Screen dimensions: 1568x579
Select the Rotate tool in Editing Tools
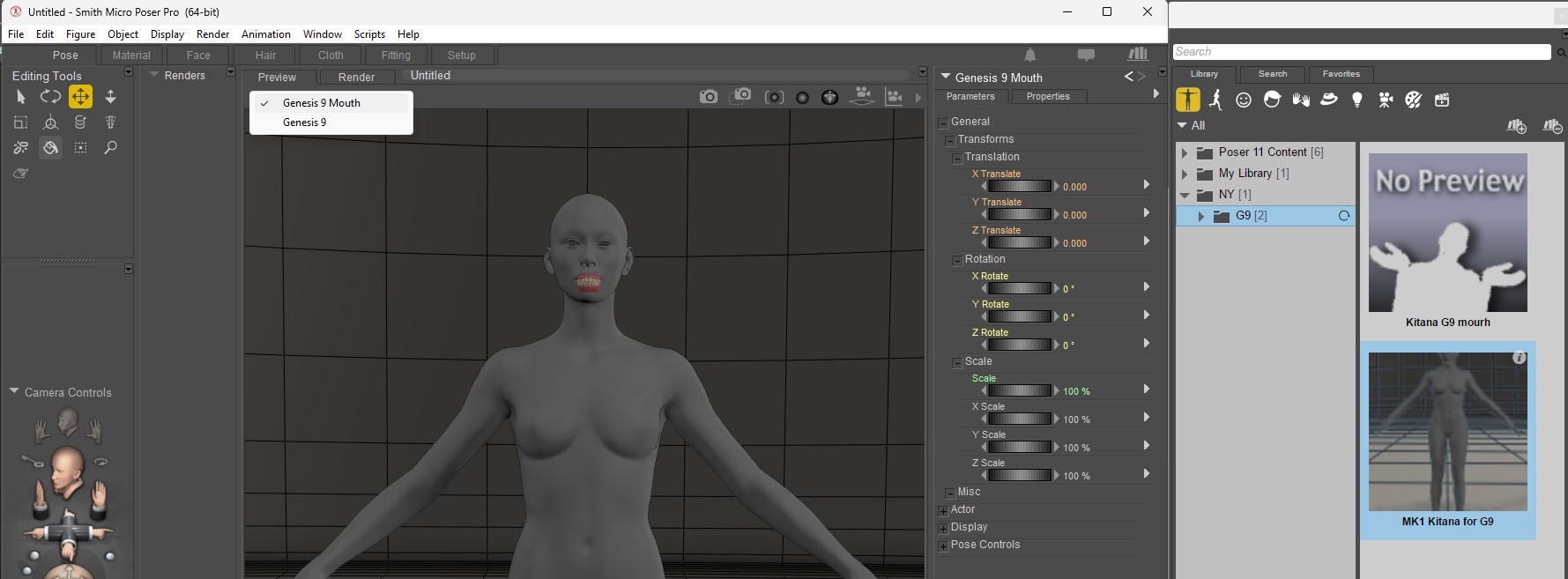tap(50, 97)
